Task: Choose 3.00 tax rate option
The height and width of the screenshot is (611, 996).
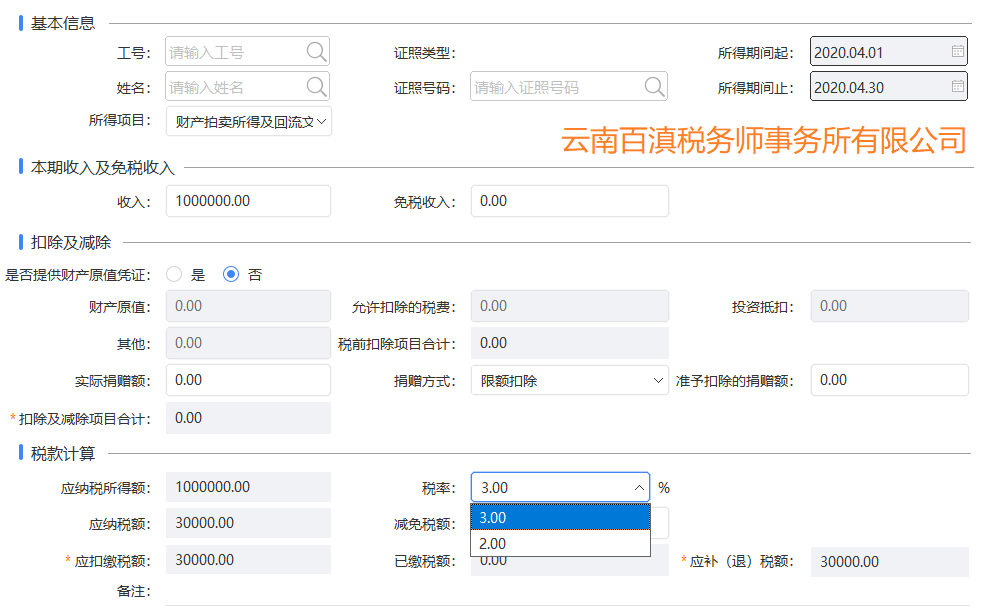Action: pos(560,518)
